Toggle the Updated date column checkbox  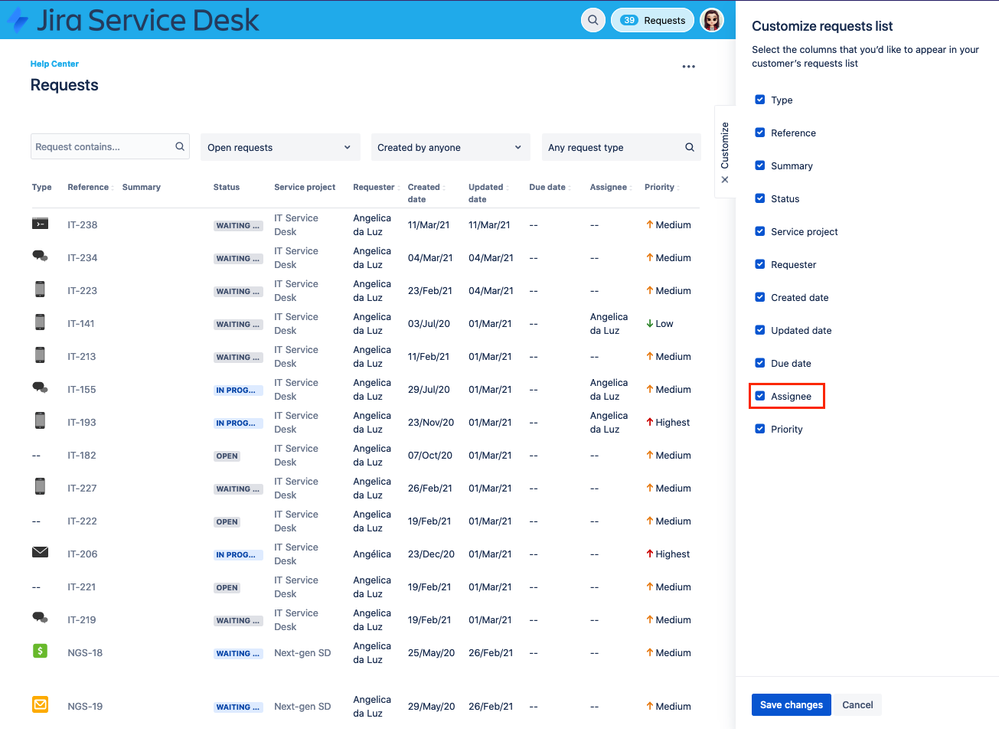point(760,330)
